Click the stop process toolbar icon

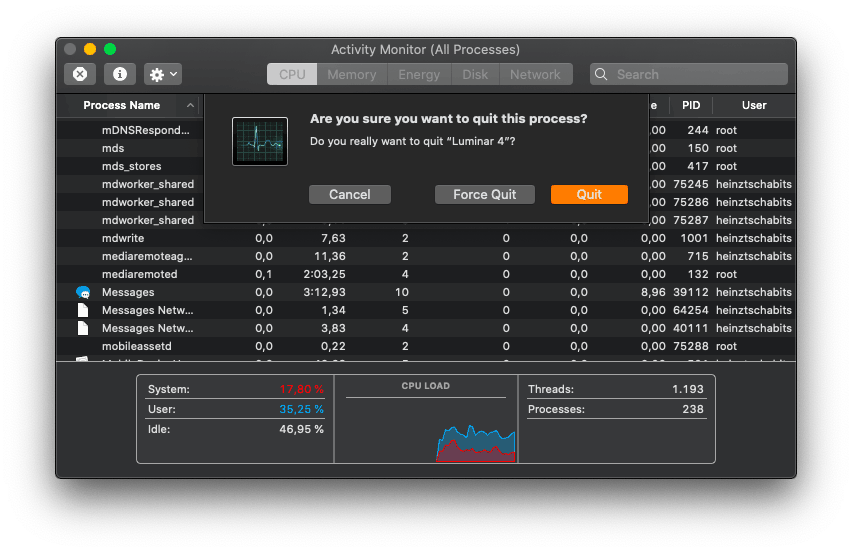80,74
